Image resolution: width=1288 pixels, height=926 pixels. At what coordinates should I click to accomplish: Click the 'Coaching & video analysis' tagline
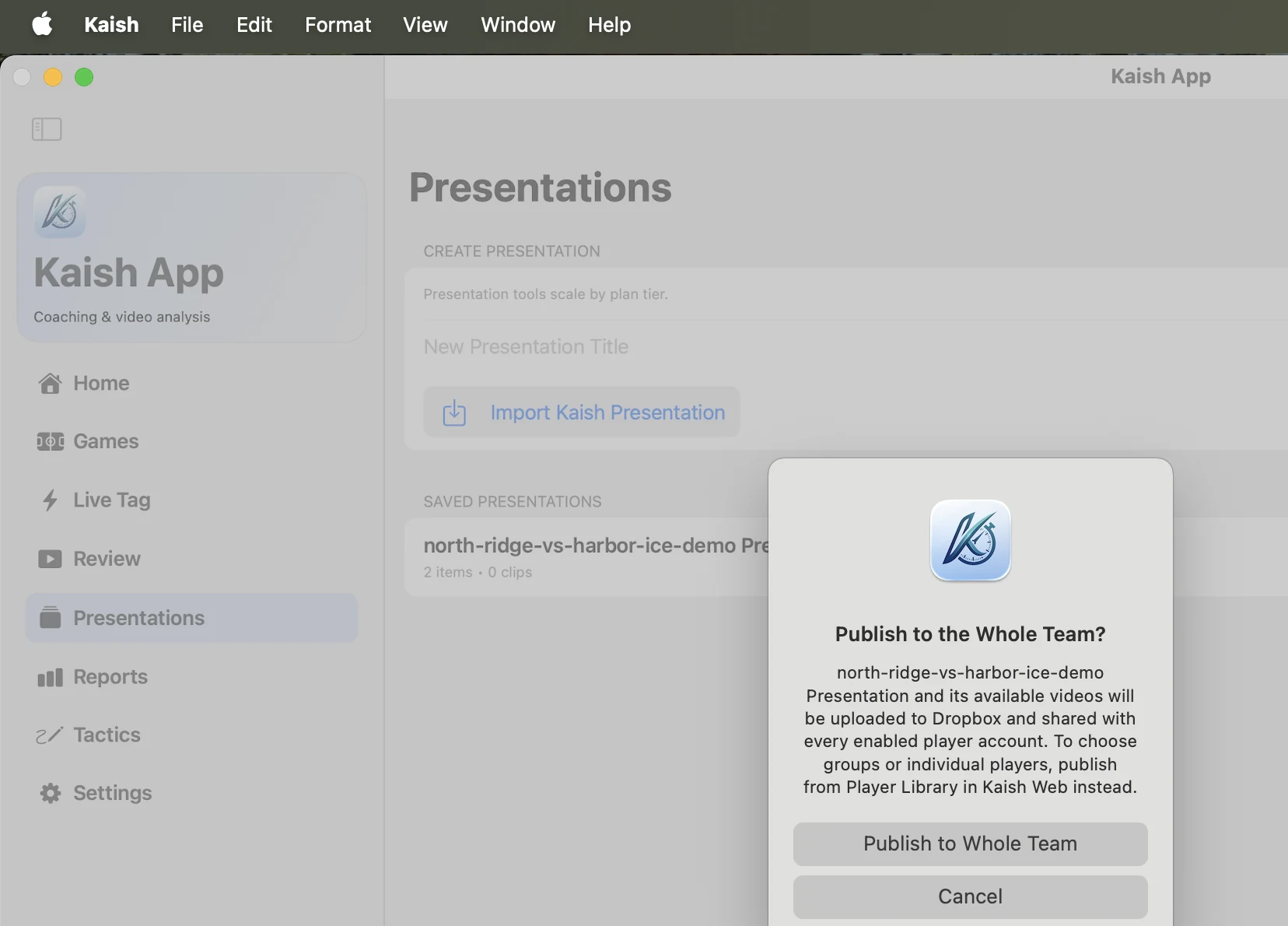(x=122, y=317)
